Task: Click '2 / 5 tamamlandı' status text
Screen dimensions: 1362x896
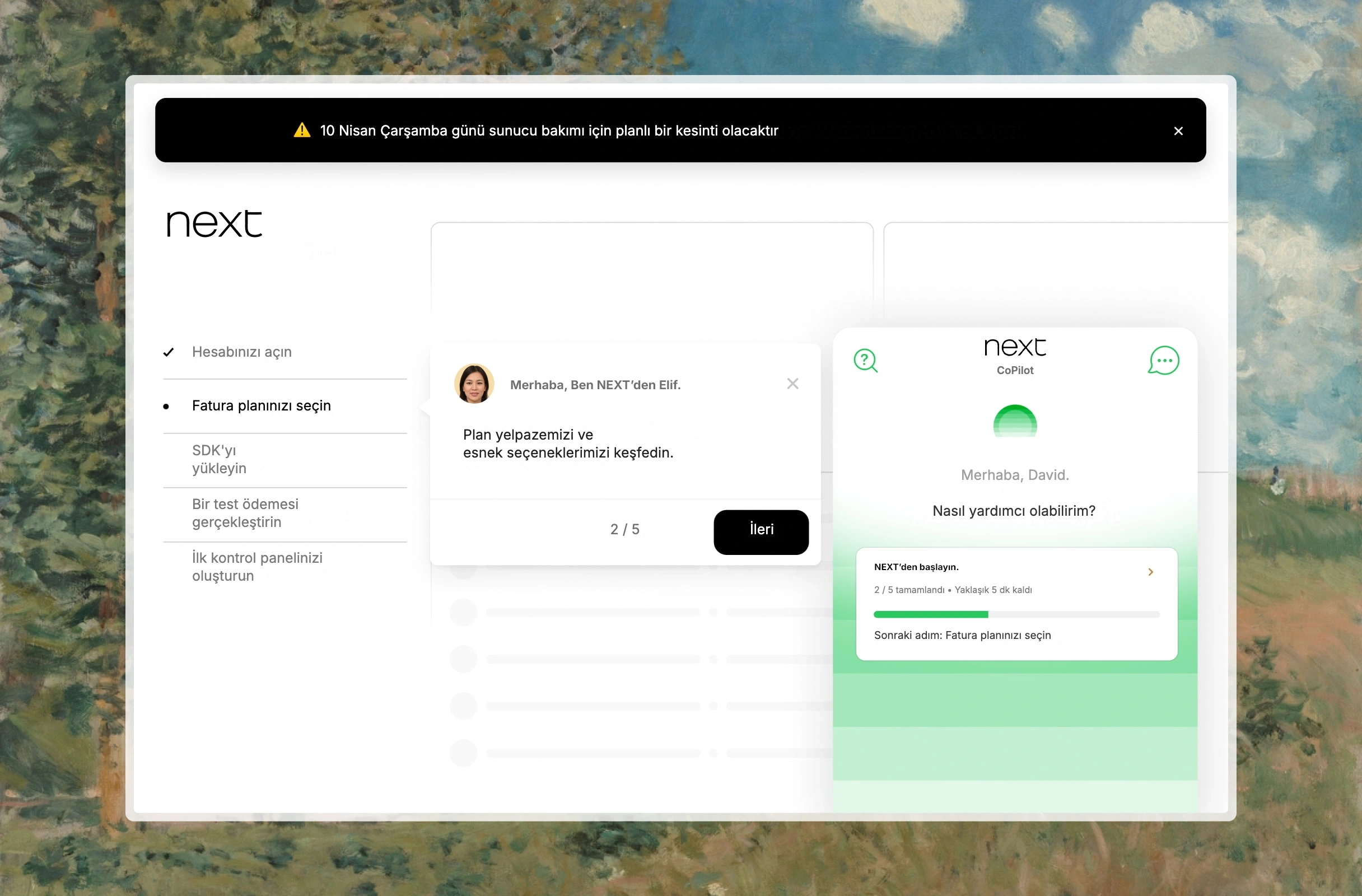Action: (909, 590)
